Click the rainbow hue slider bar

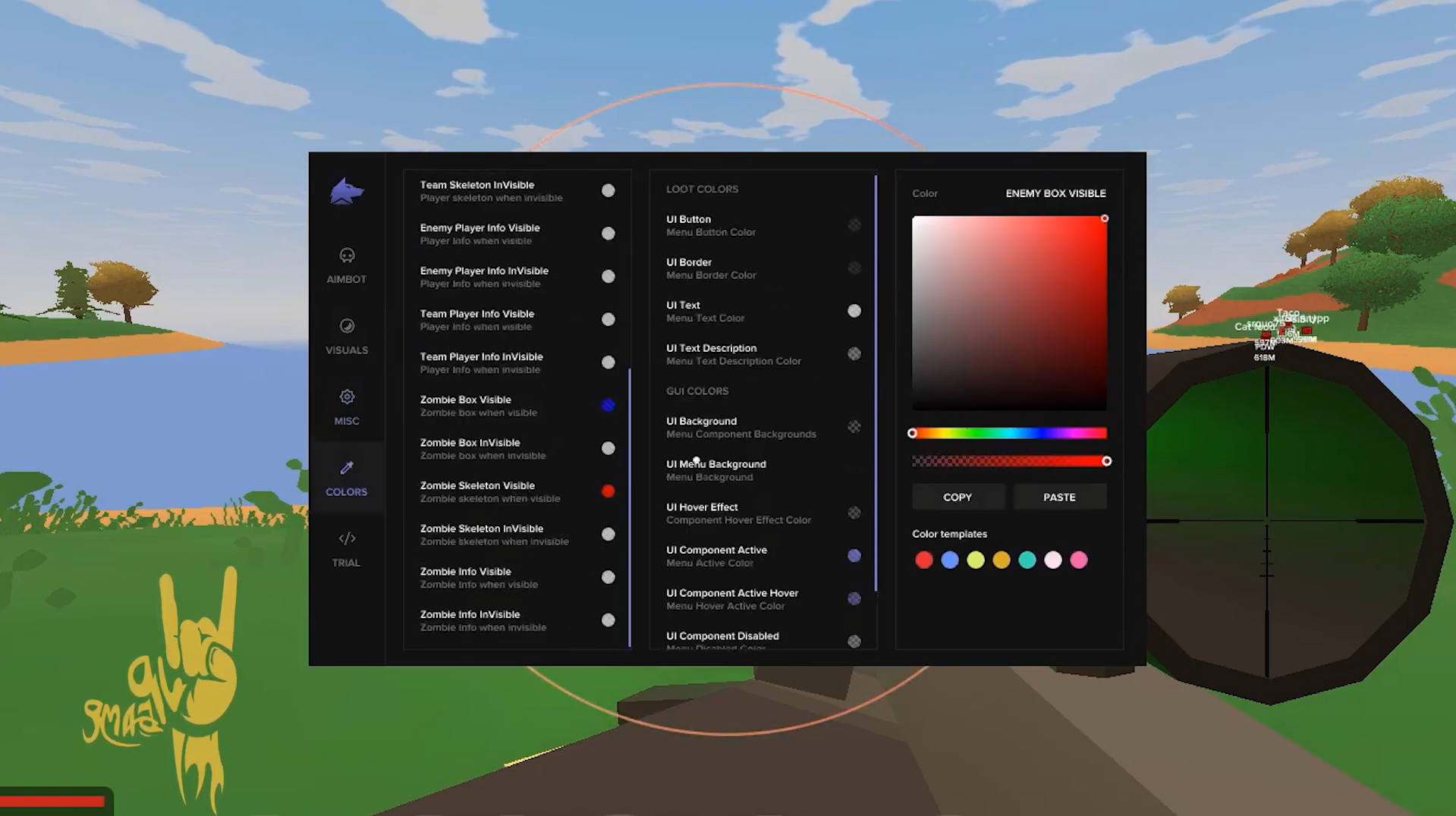point(1009,433)
